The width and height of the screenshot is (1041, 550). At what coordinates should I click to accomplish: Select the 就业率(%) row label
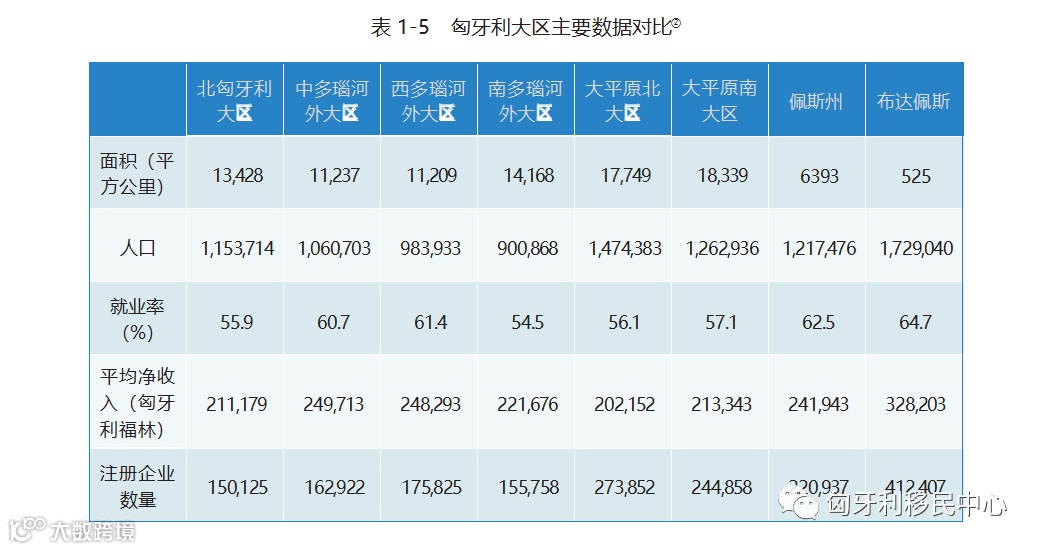[x=137, y=320]
